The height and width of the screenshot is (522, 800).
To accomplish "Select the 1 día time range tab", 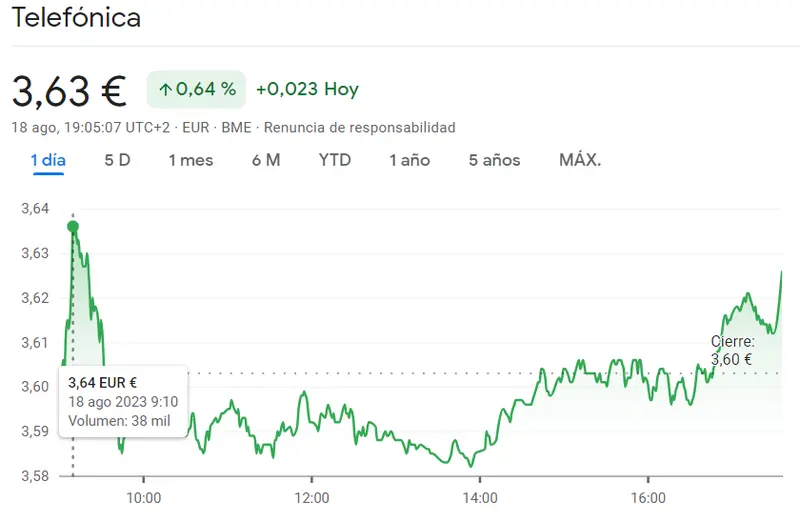I will [x=48, y=160].
